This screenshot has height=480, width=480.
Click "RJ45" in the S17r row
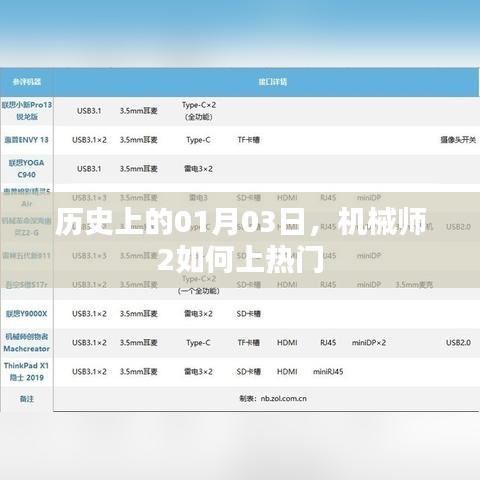point(328,285)
